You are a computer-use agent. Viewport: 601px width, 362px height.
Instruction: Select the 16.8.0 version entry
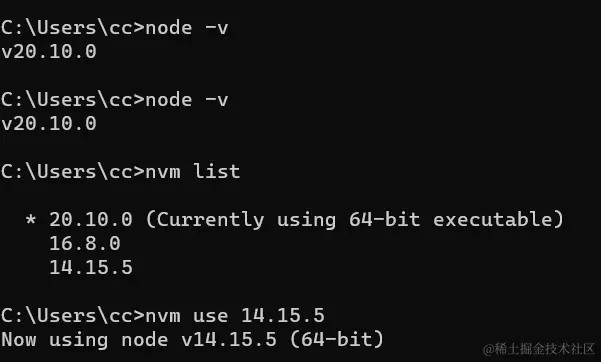pyautogui.click(x=85, y=244)
